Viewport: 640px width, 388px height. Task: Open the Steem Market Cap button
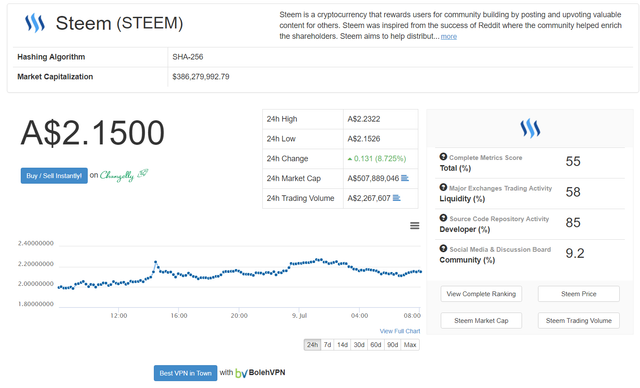pyautogui.click(x=481, y=321)
